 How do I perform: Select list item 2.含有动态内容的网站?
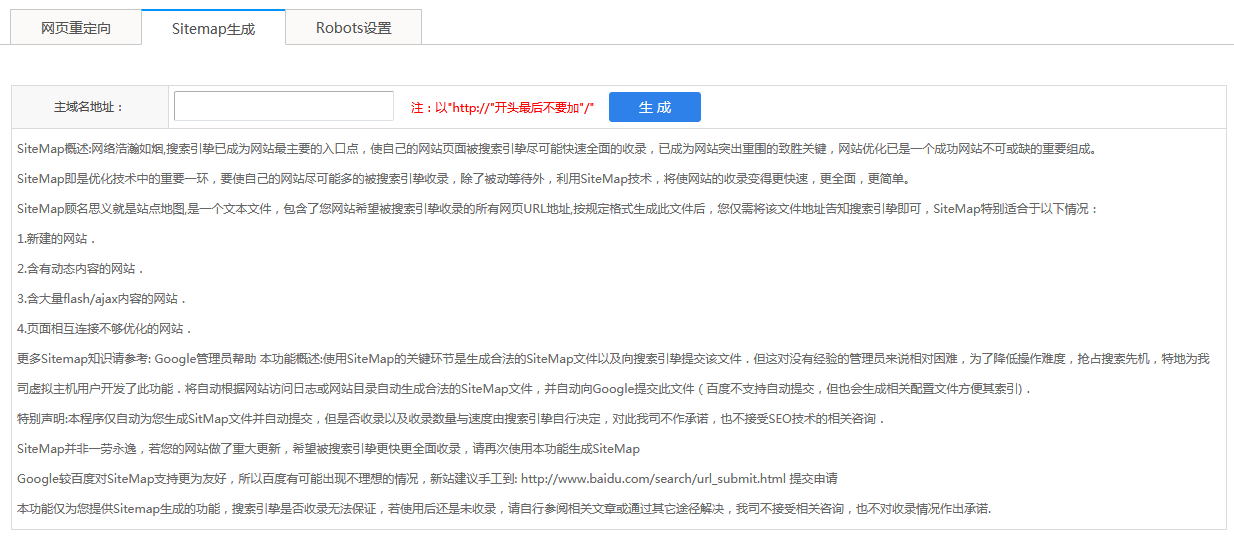81,269
